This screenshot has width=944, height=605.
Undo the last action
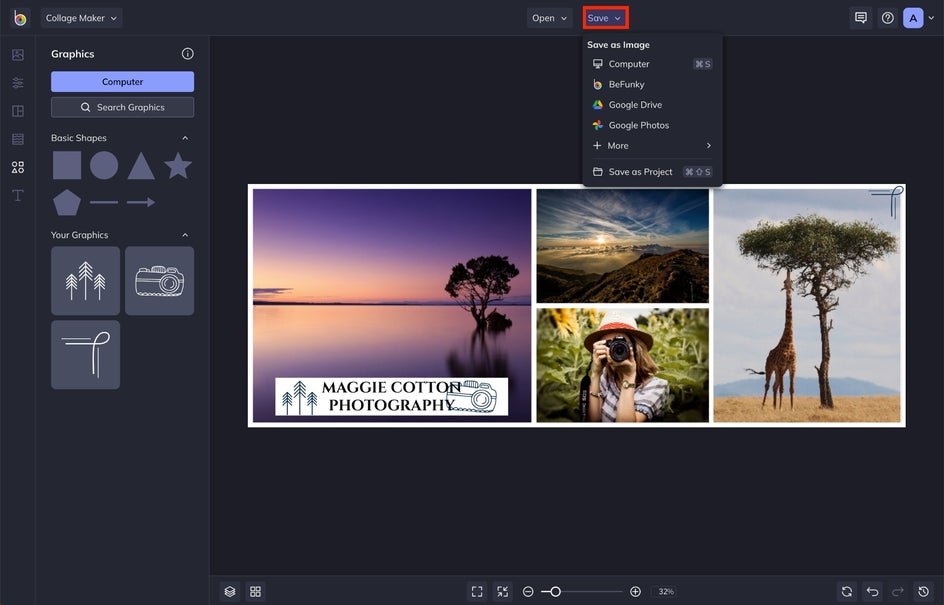click(871, 591)
